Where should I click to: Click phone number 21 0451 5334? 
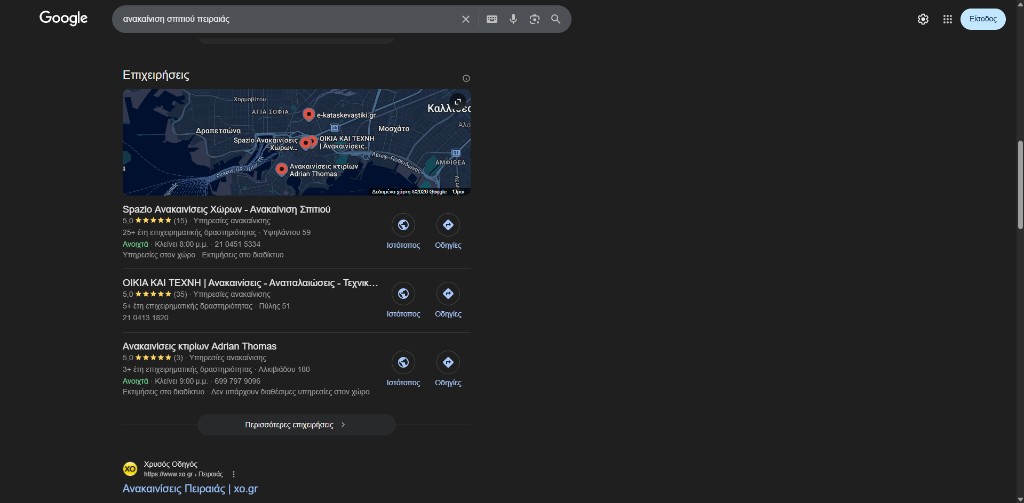pyautogui.click(x=237, y=244)
